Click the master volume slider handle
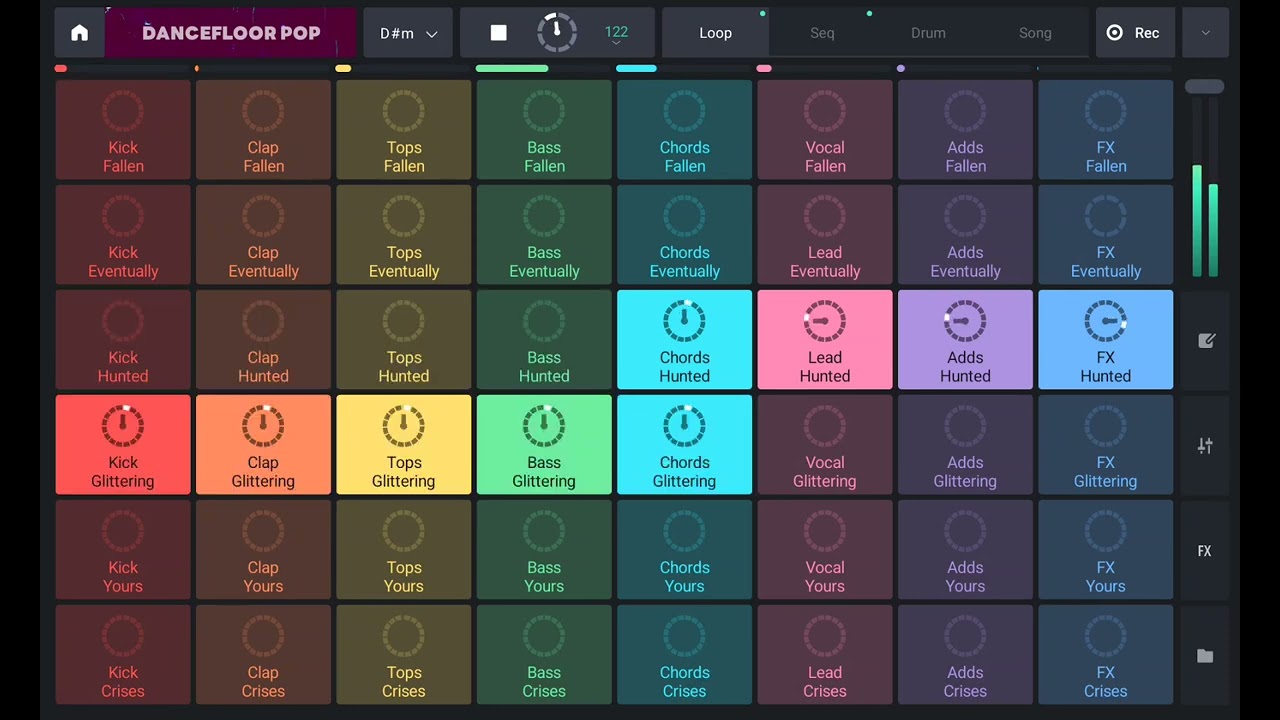Screen dimensions: 1280x720 pos(1205,87)
